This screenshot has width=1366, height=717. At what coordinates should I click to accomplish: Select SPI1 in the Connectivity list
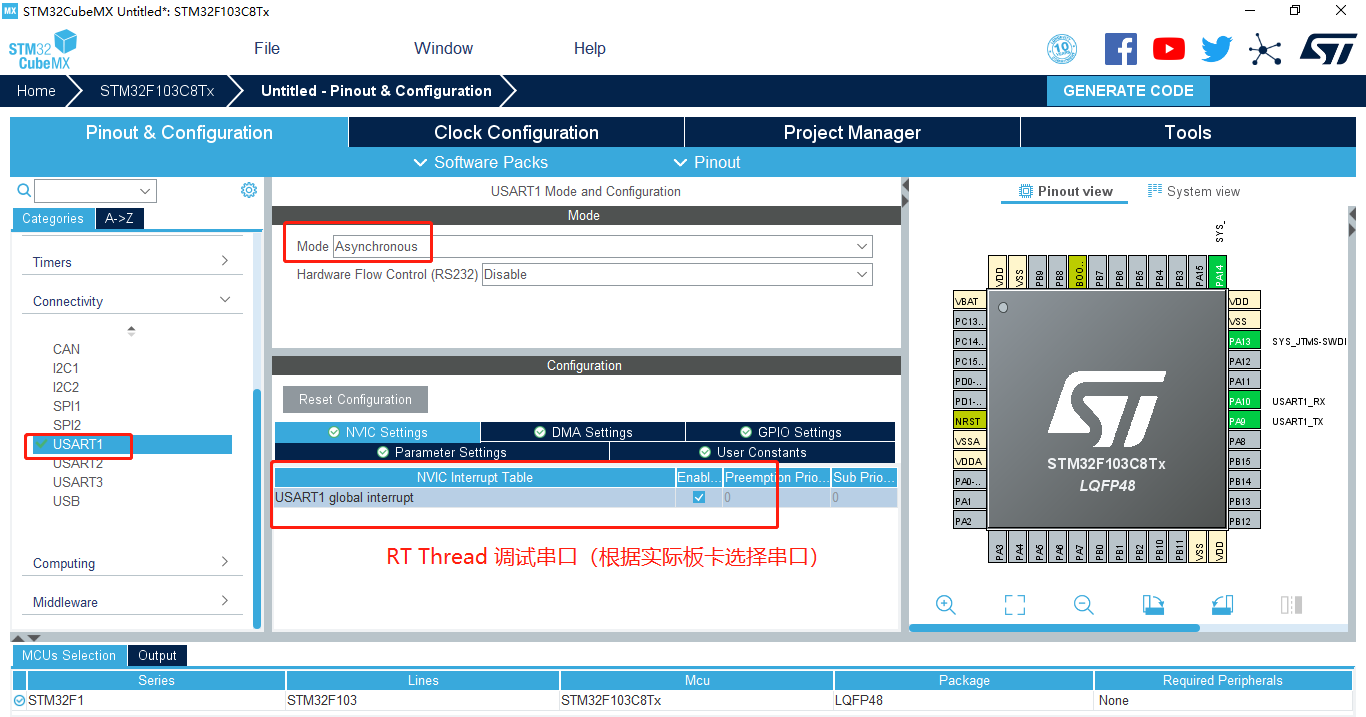tap(67, 406)
